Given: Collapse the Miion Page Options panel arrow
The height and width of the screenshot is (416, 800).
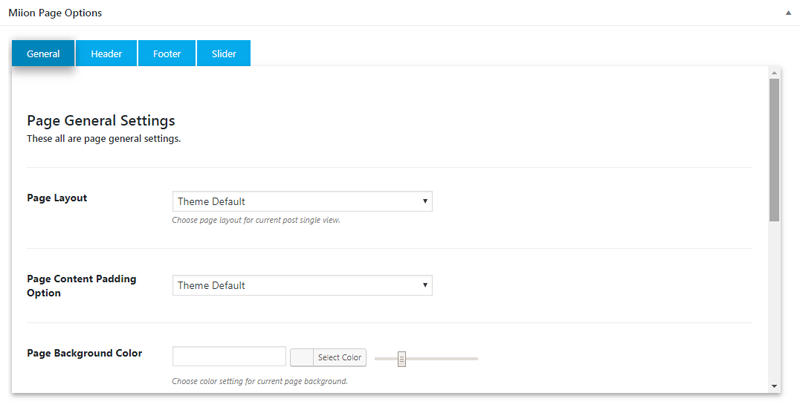Looking at the screenshot, I should (x=774, y=13).
